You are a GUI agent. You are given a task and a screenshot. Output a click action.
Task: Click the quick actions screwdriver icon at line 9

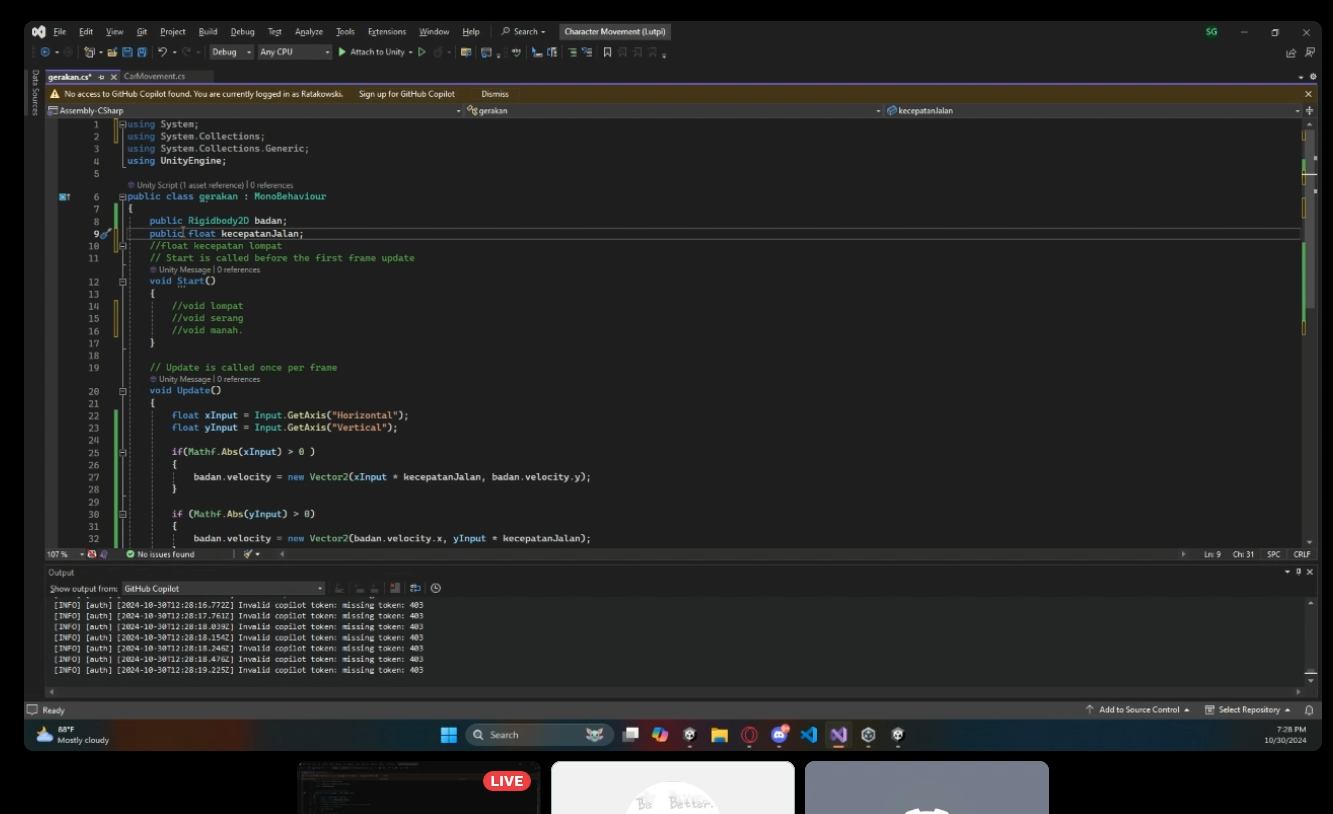point(105,234)
